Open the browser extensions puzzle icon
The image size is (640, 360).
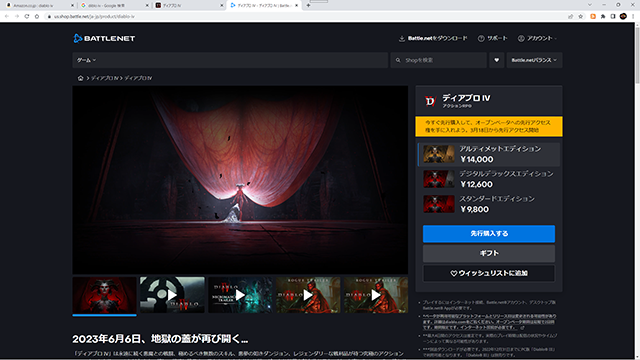[603, 16]
